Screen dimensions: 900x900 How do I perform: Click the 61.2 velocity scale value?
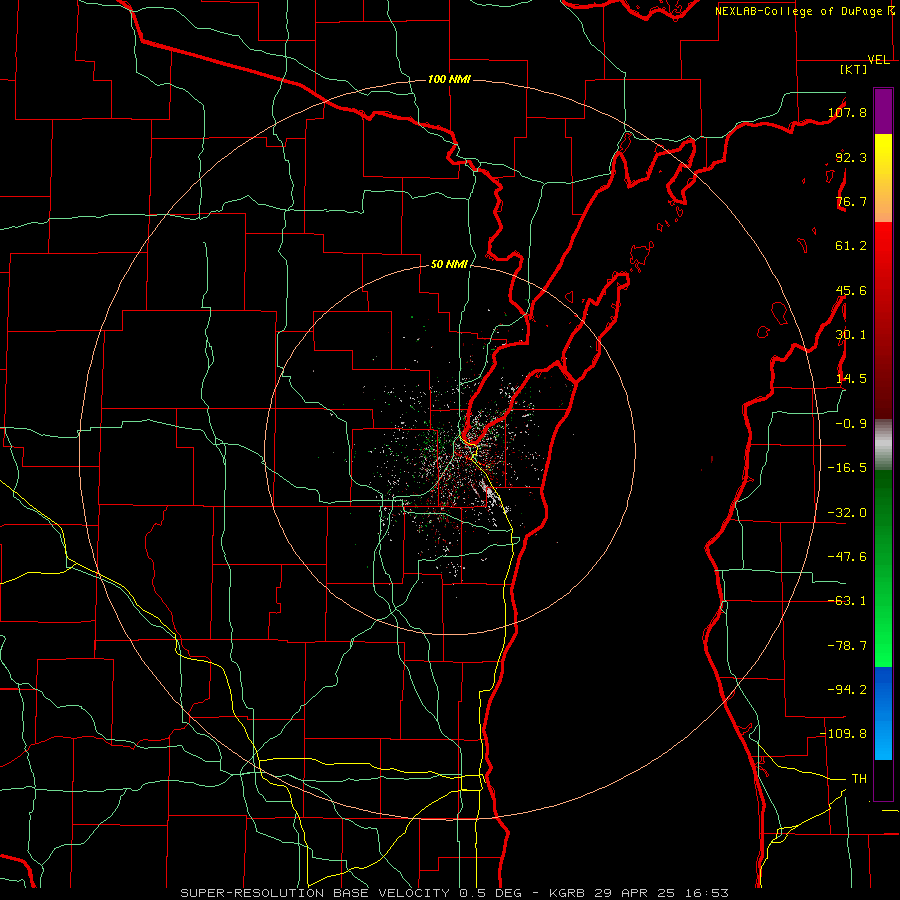point(851,246)
